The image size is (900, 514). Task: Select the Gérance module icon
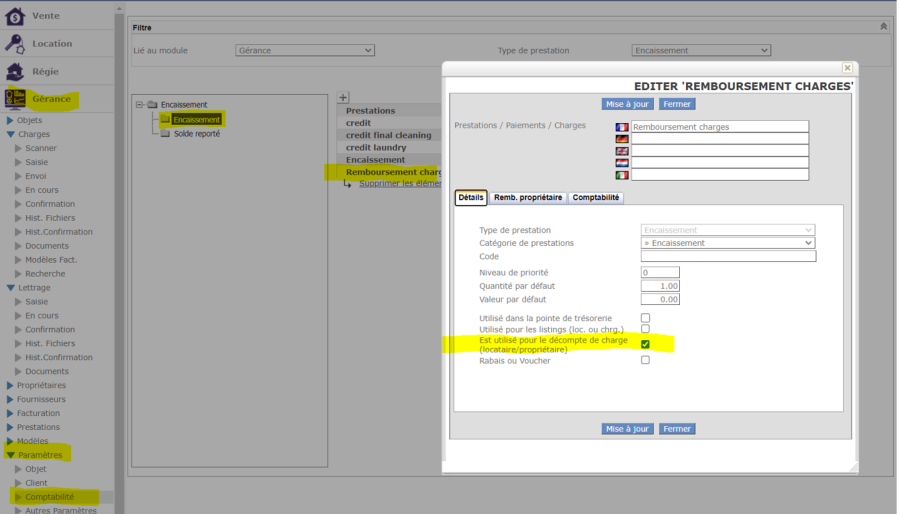coord(15,99)
